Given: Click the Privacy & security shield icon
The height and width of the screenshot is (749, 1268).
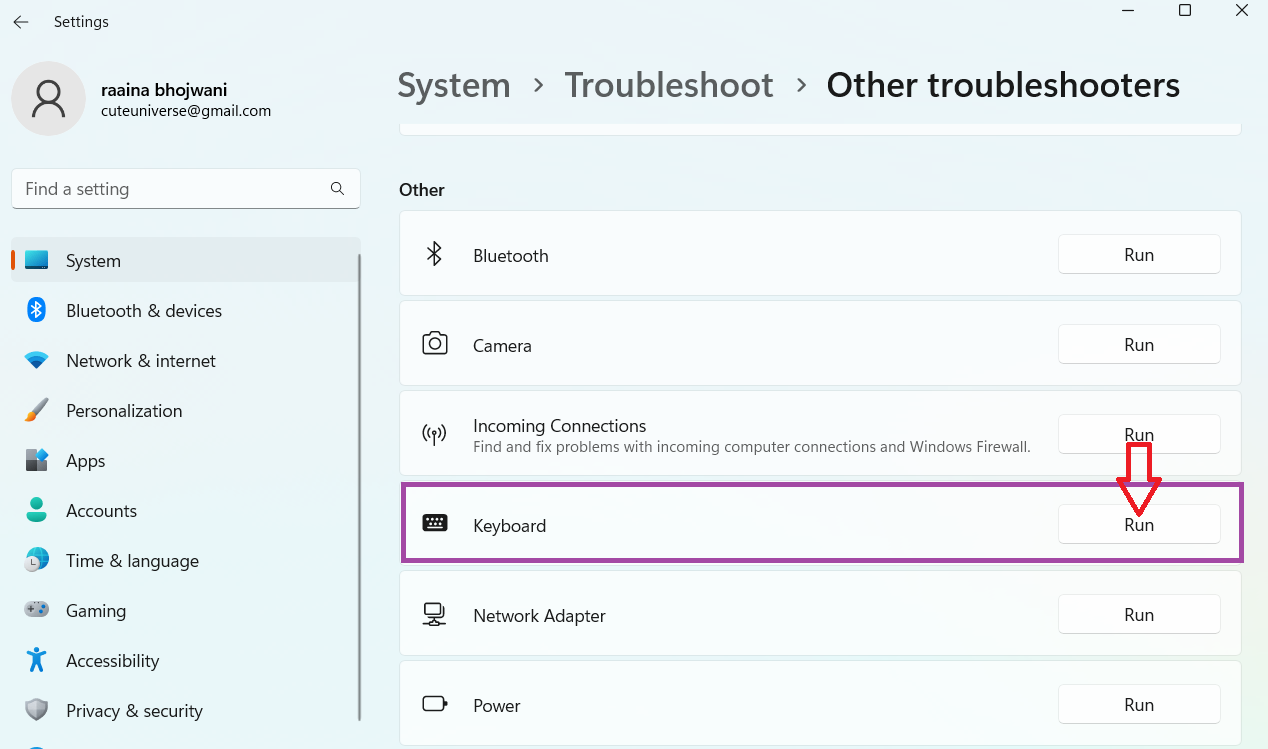Looking at the screenshot, I should (x=36, y=710).
